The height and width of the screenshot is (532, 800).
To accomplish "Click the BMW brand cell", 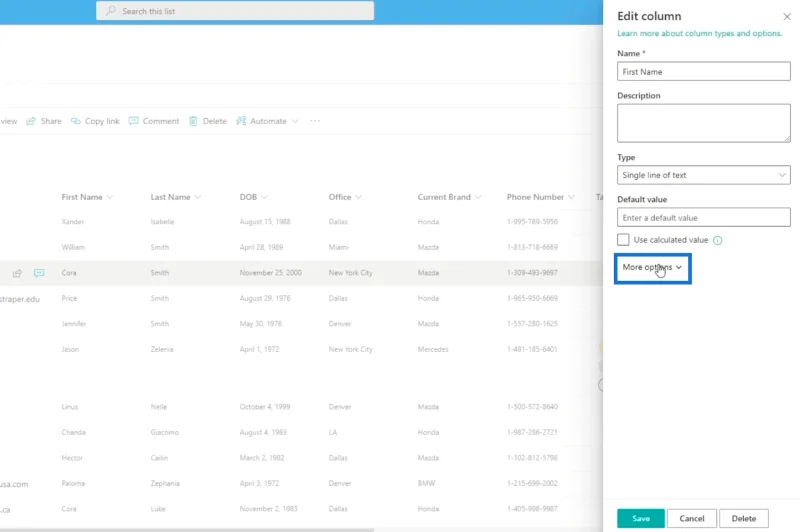I will (x=427, y=484).
